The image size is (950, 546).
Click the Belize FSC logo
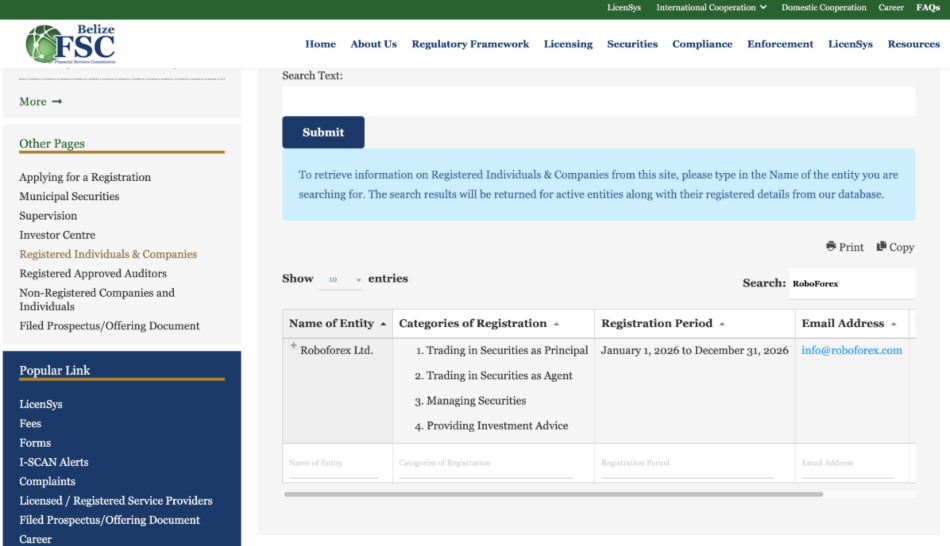70,44
